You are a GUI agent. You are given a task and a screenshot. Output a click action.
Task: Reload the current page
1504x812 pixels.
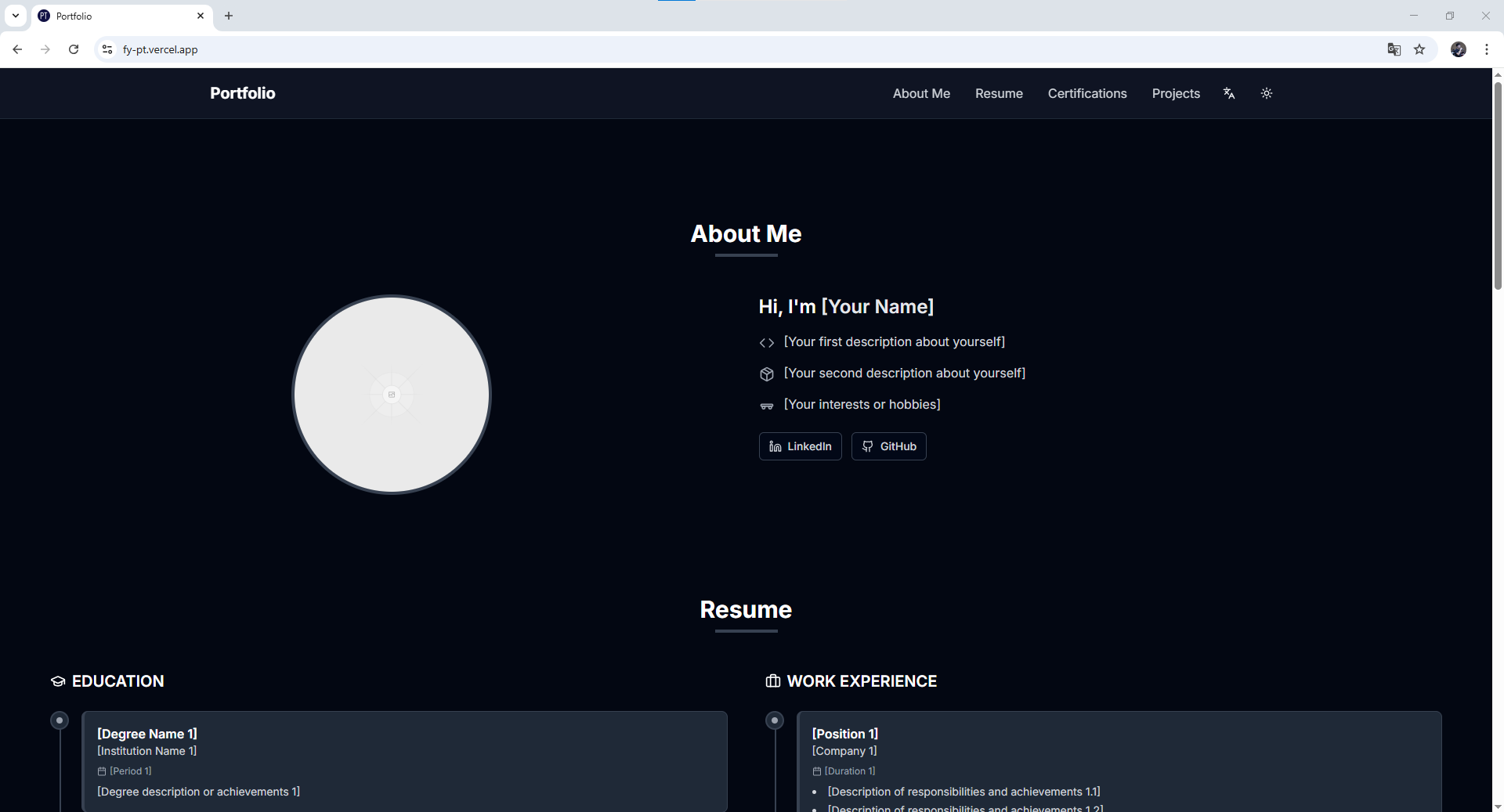point(73,49)
